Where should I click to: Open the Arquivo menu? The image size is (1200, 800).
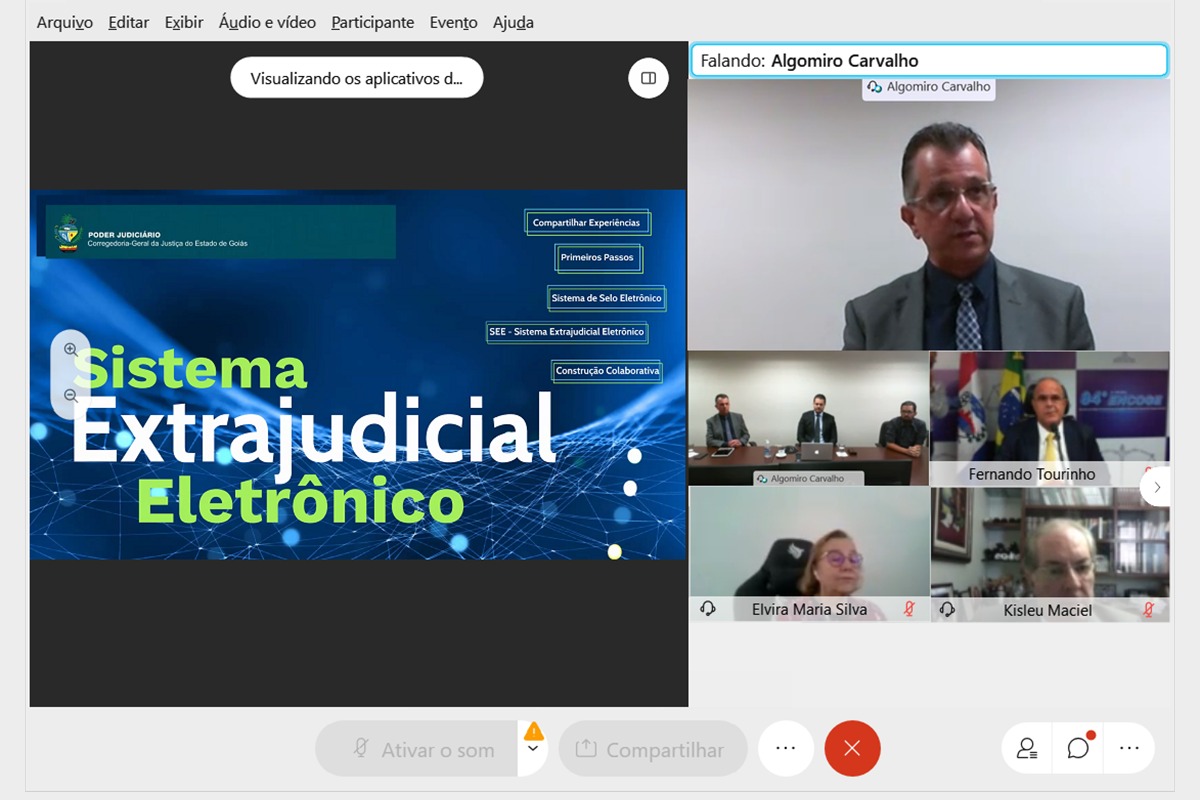pyautogui.click(x=65, y=22)
